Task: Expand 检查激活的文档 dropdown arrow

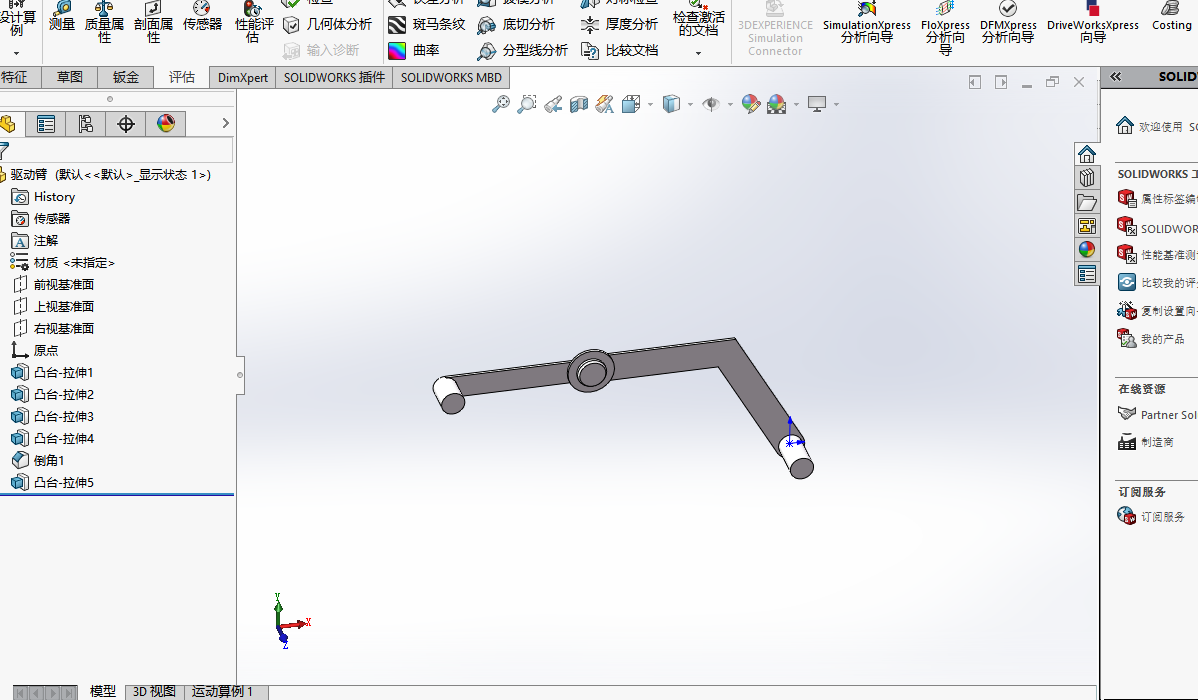Action: [x=698, y=53]
